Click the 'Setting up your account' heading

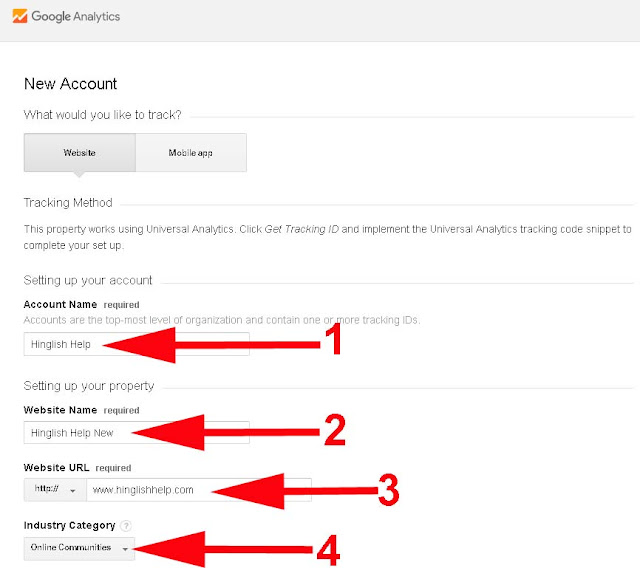(88, 280)
